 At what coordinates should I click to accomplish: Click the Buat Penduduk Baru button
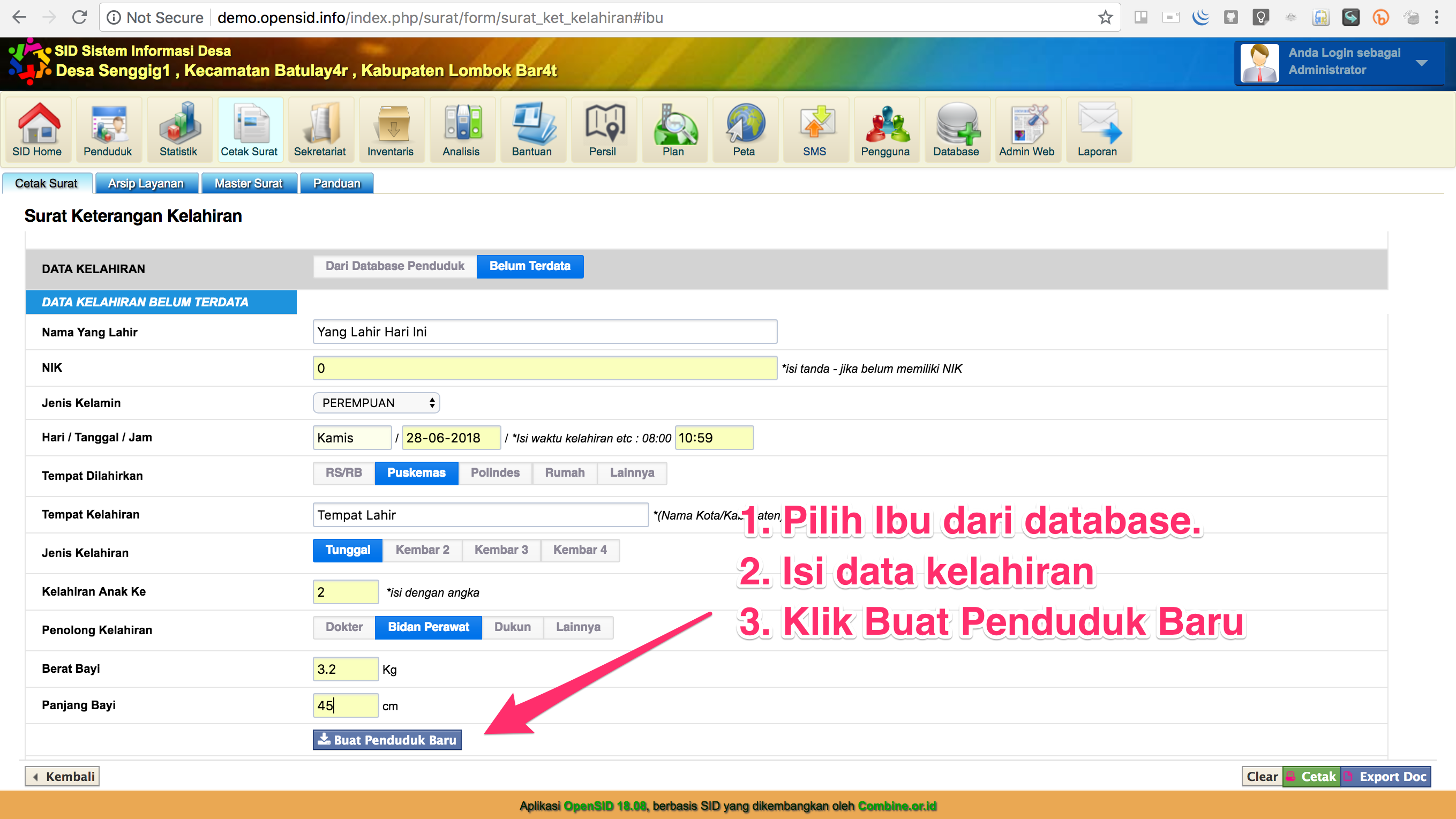pos(387,739)
